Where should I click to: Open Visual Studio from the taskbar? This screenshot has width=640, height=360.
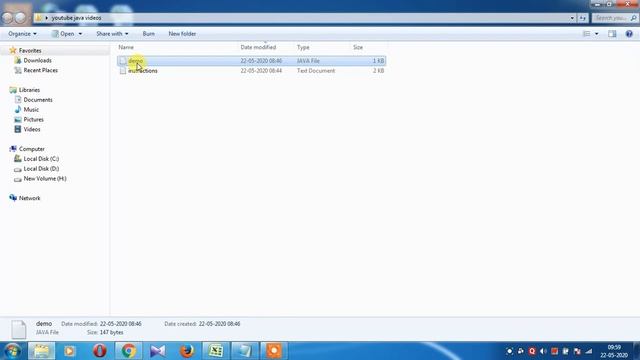coord(158,351)
